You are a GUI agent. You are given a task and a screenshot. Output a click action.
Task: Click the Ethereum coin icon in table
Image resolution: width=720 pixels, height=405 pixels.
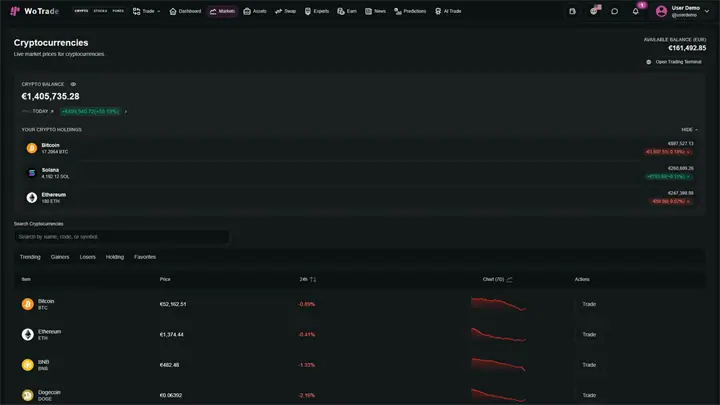pos(28,334)
